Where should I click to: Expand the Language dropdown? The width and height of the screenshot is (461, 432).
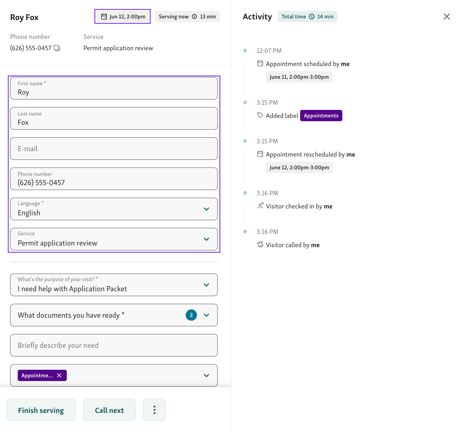(206, 209)
